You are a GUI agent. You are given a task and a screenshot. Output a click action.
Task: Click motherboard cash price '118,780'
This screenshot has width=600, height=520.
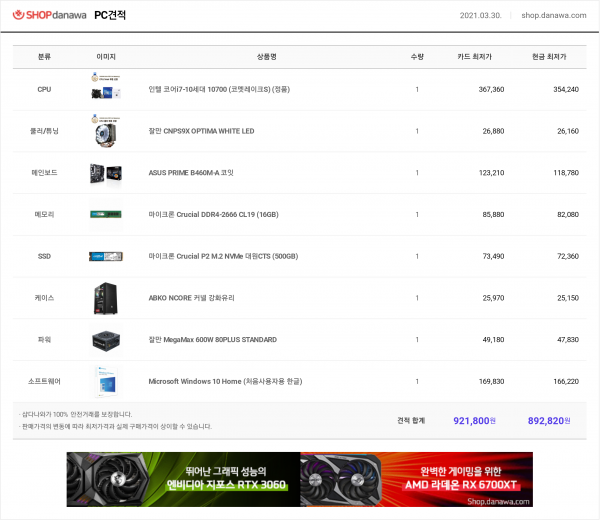[x=566, y=173]
